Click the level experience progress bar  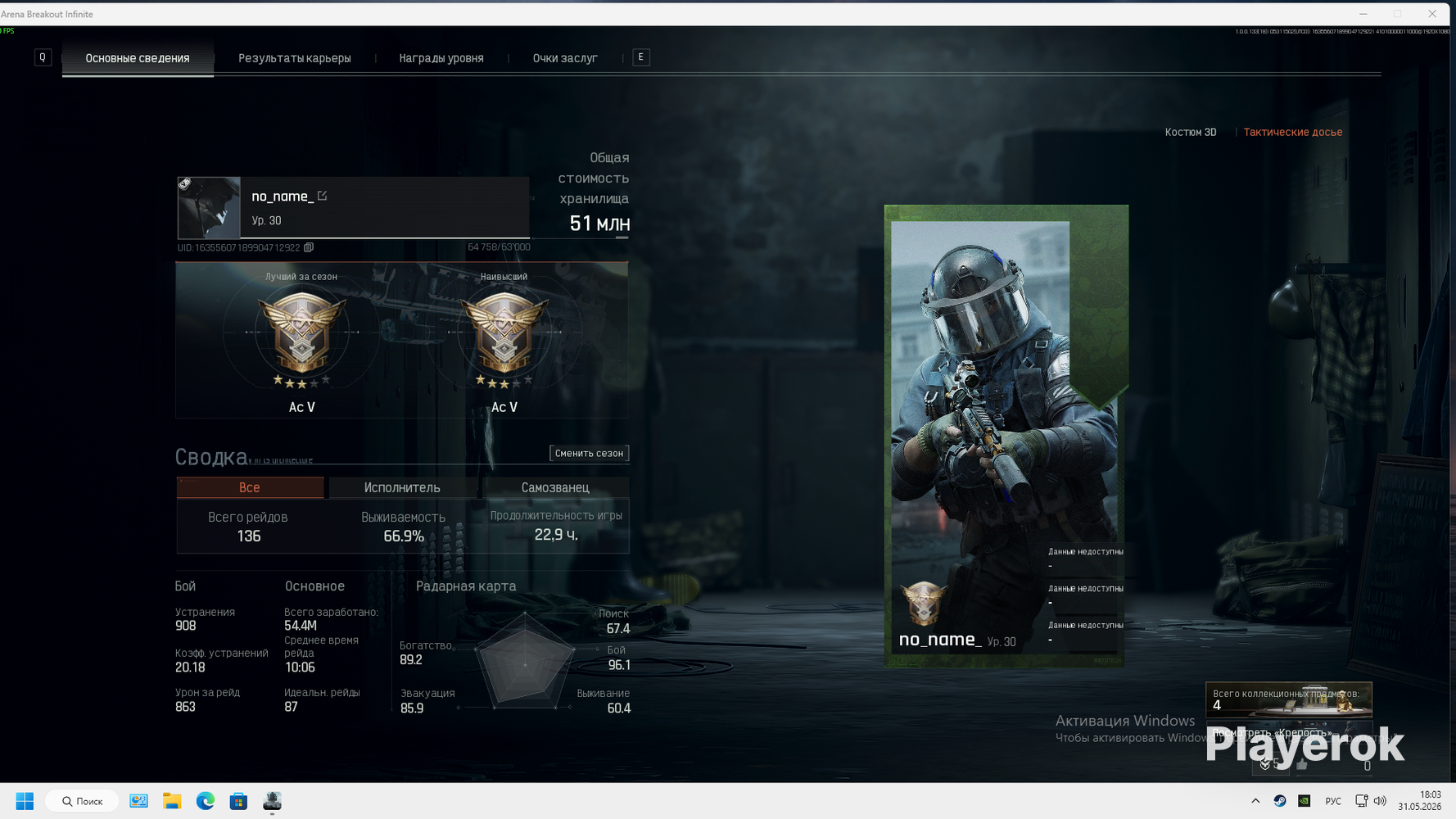(x=385, y=238)
